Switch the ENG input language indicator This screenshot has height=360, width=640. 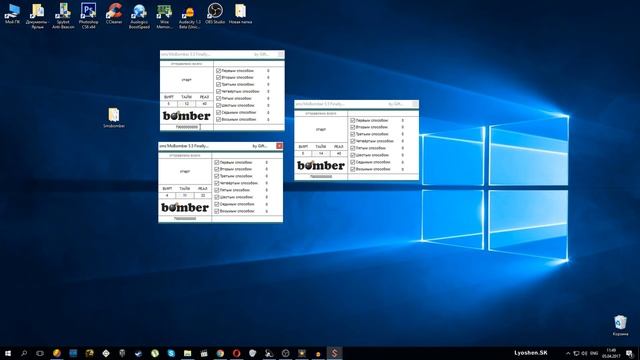[x=594, y=353]
